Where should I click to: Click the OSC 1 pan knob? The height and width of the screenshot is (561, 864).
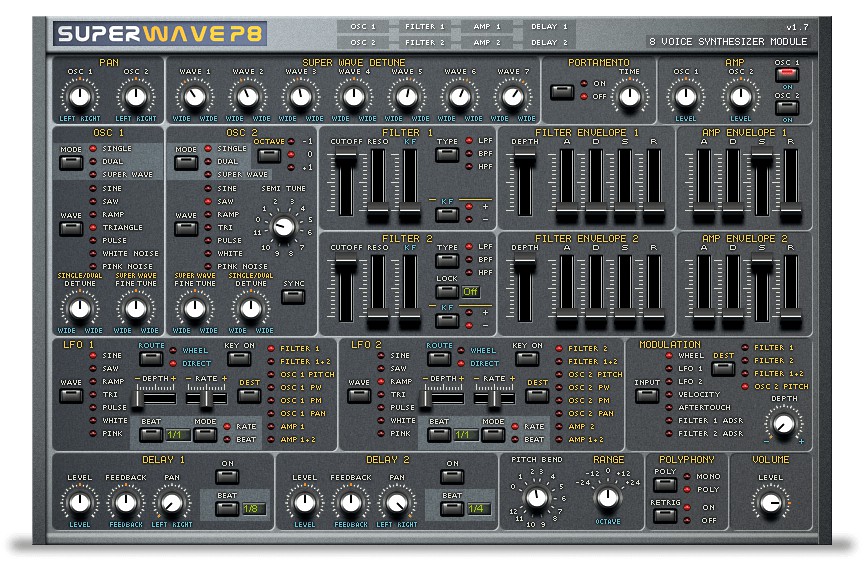coord(80,96)
